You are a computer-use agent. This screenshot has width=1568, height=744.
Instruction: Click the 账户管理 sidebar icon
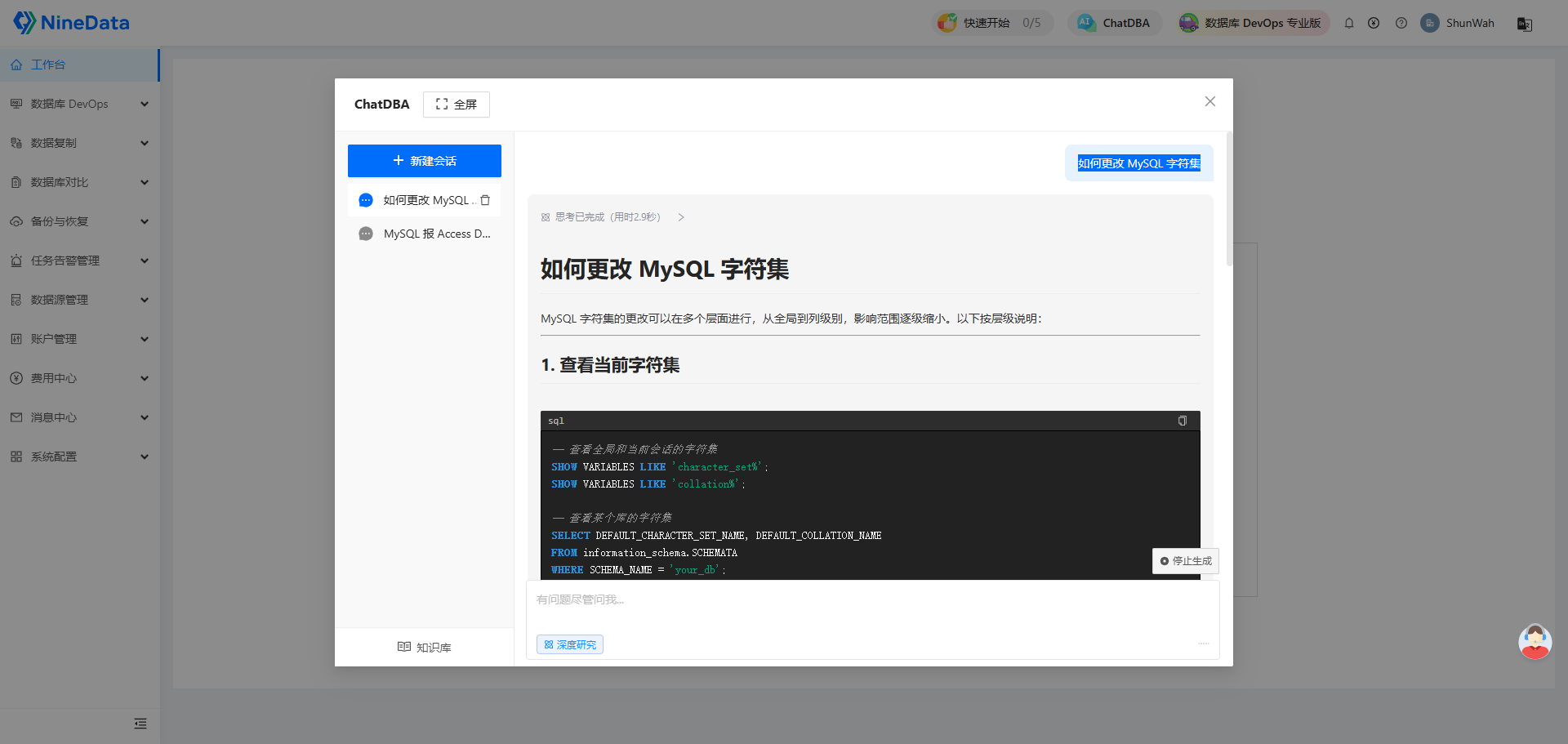coord(16,339)
